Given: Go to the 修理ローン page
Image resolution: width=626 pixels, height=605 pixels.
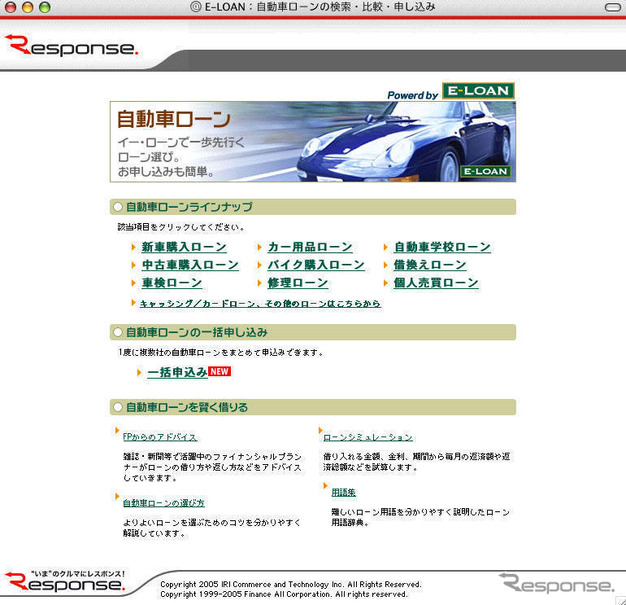Looking at the screenshot, I should pyautogui.click(x=297, y=283).
